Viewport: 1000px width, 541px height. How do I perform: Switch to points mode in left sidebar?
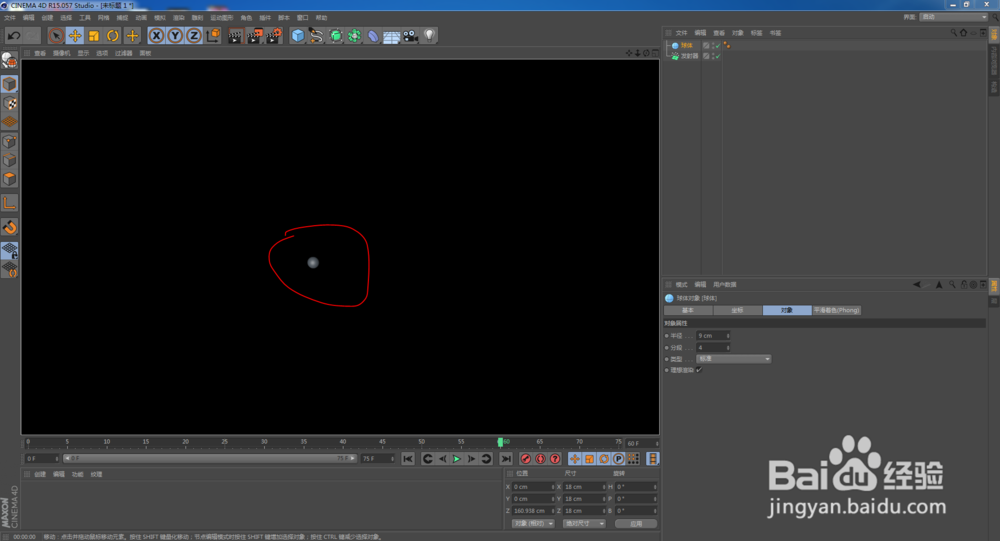(x=10, y=141)
